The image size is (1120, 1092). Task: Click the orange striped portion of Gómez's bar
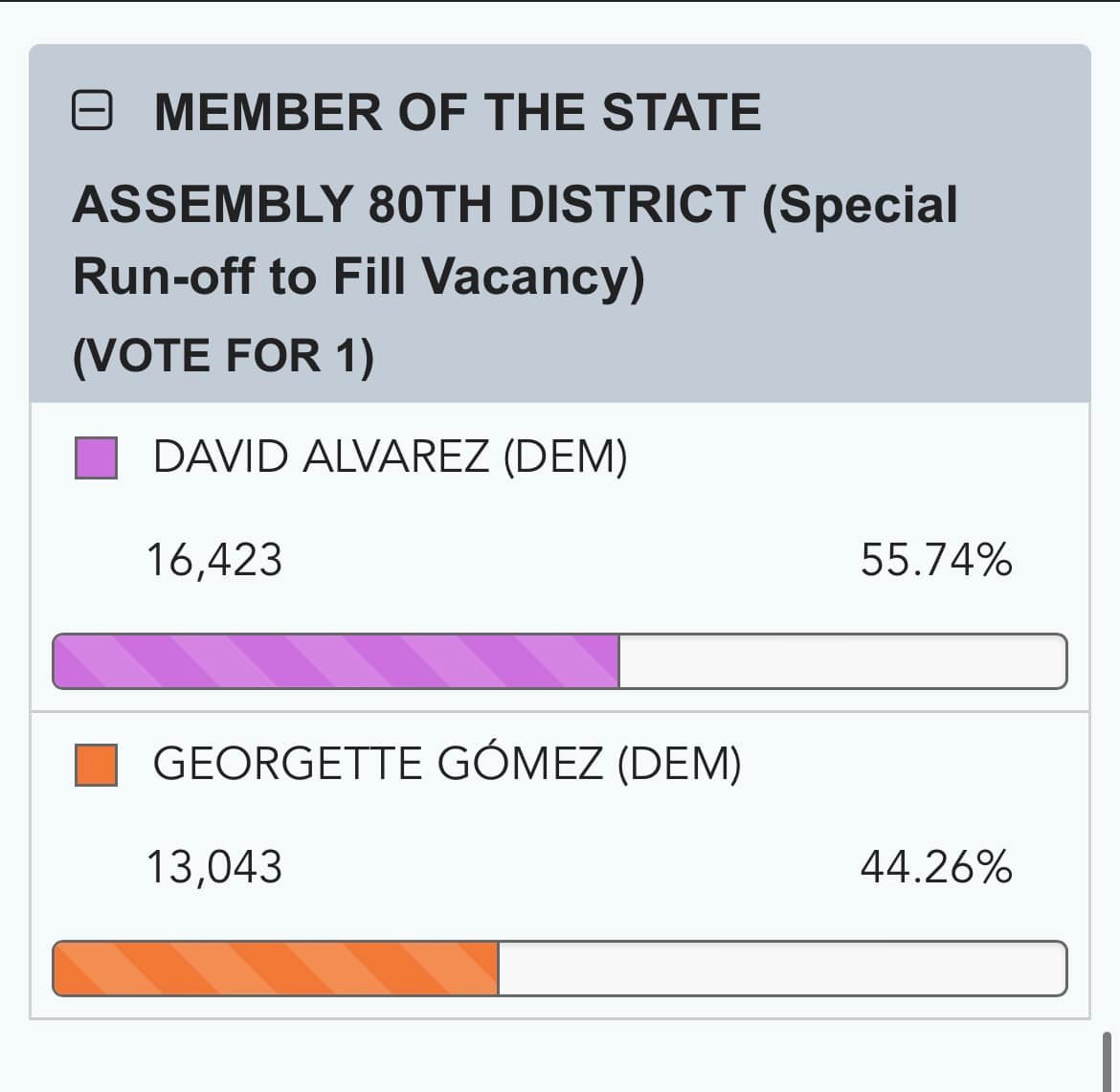click(276, 969)
